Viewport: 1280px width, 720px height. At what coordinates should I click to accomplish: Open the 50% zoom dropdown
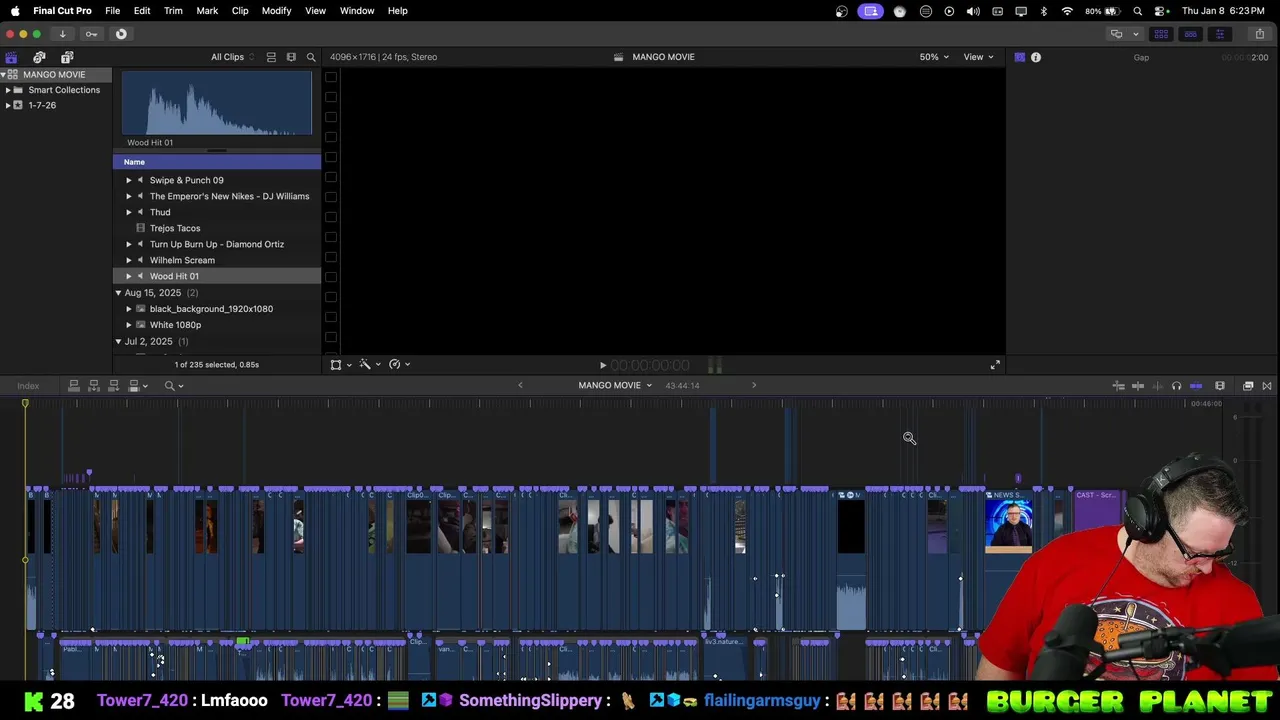pyautogui.click(x=934, y=57)
